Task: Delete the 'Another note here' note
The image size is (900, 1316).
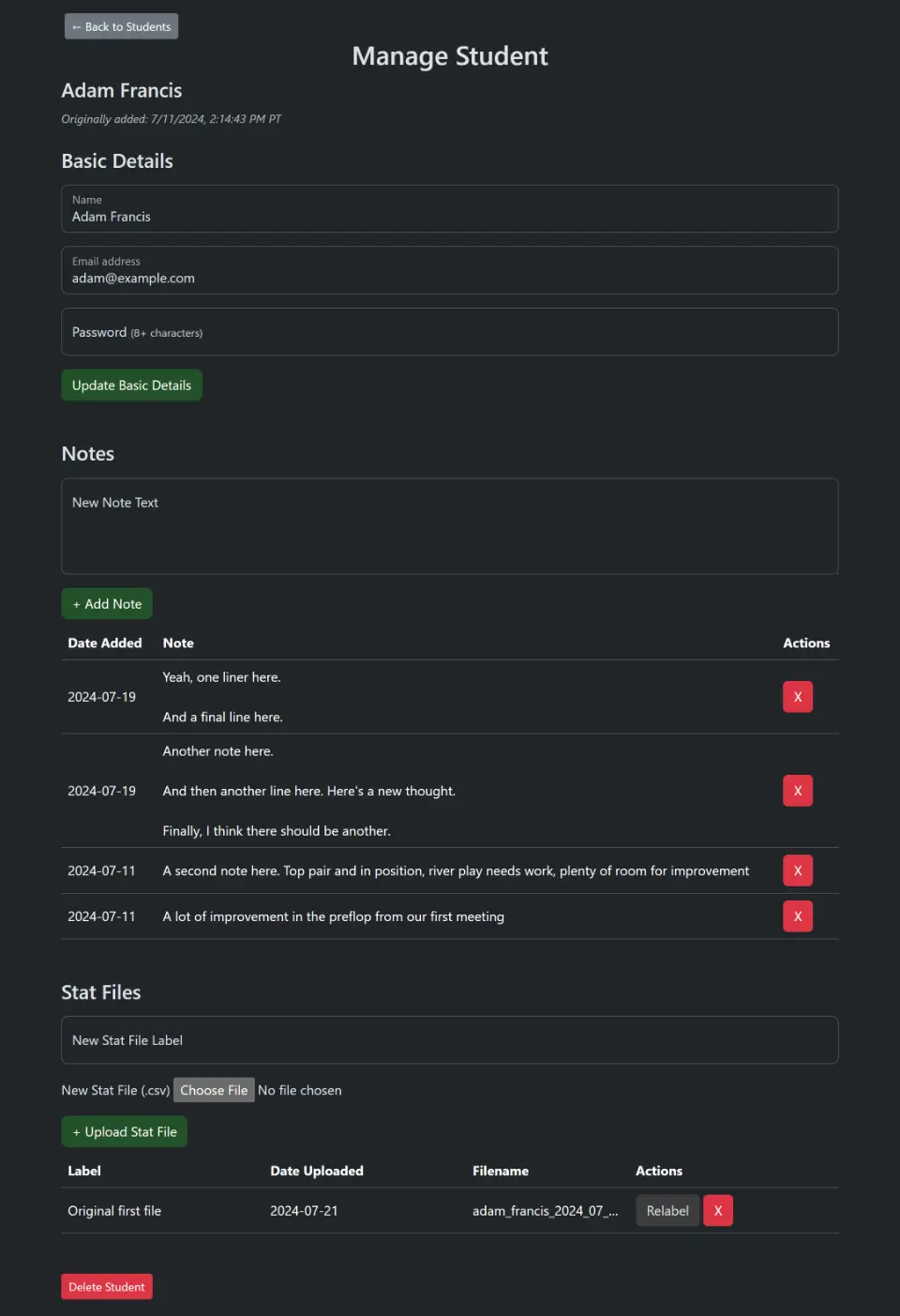Action: pyautogui.click(x=798, y=791)
